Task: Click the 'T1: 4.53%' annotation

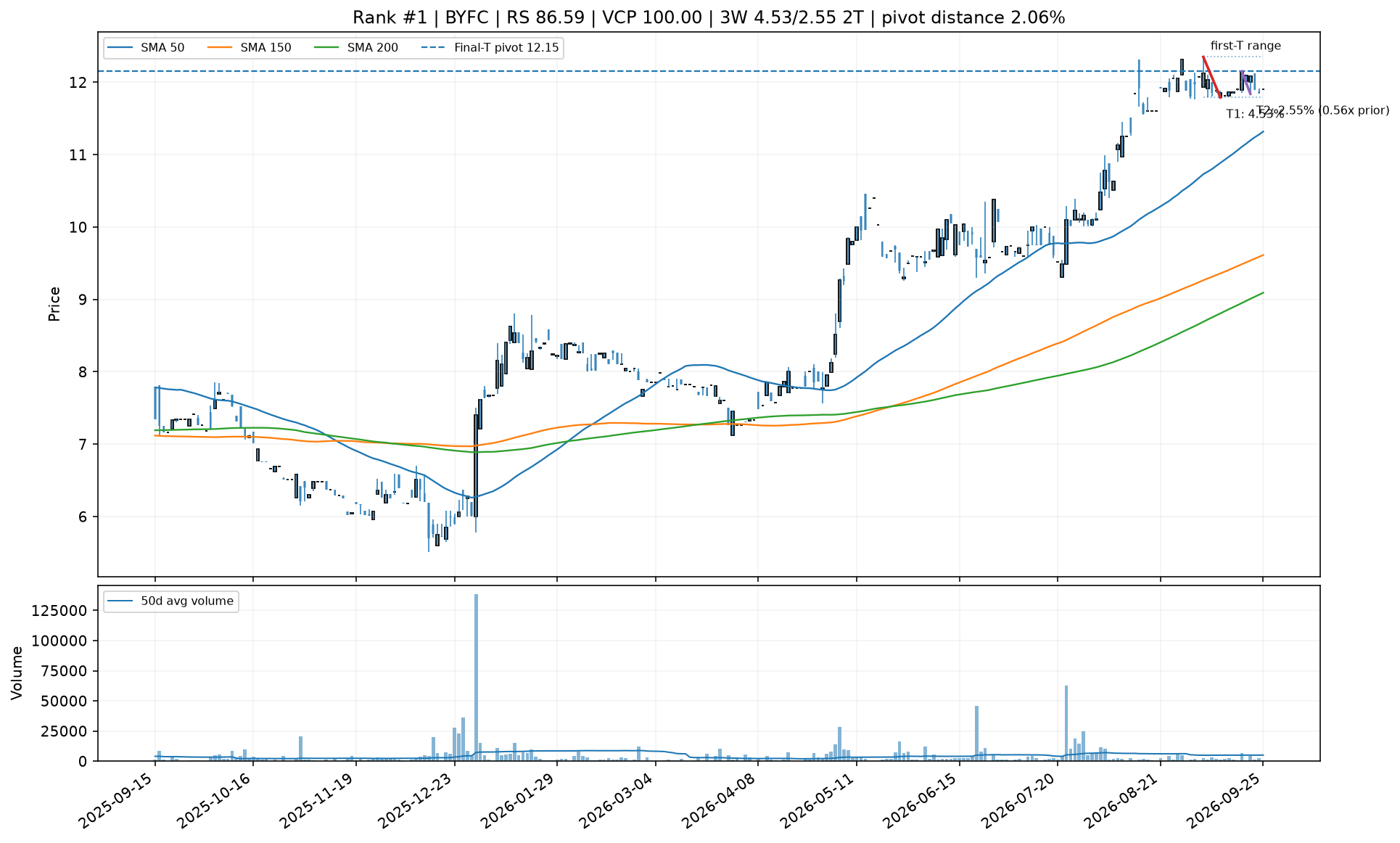Action: [1255, 114]
